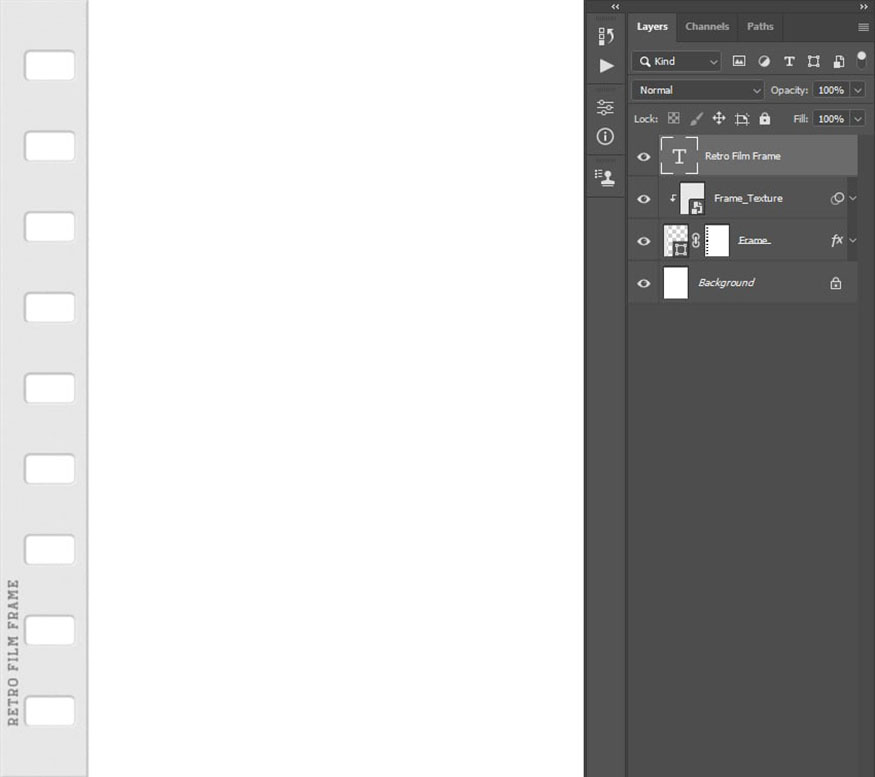Open the Normal blend mode dropdown
875x777 pixels.
(698, 90)
